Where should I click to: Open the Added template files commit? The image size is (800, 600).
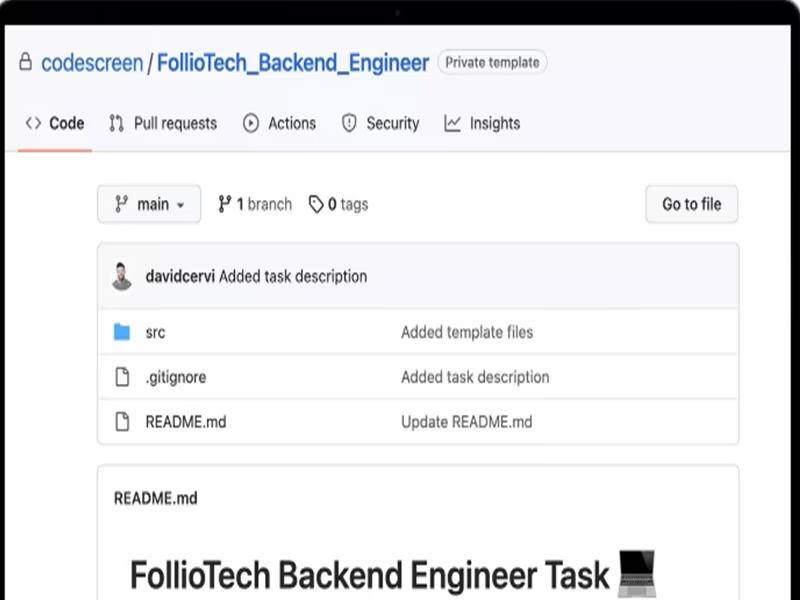467,332
